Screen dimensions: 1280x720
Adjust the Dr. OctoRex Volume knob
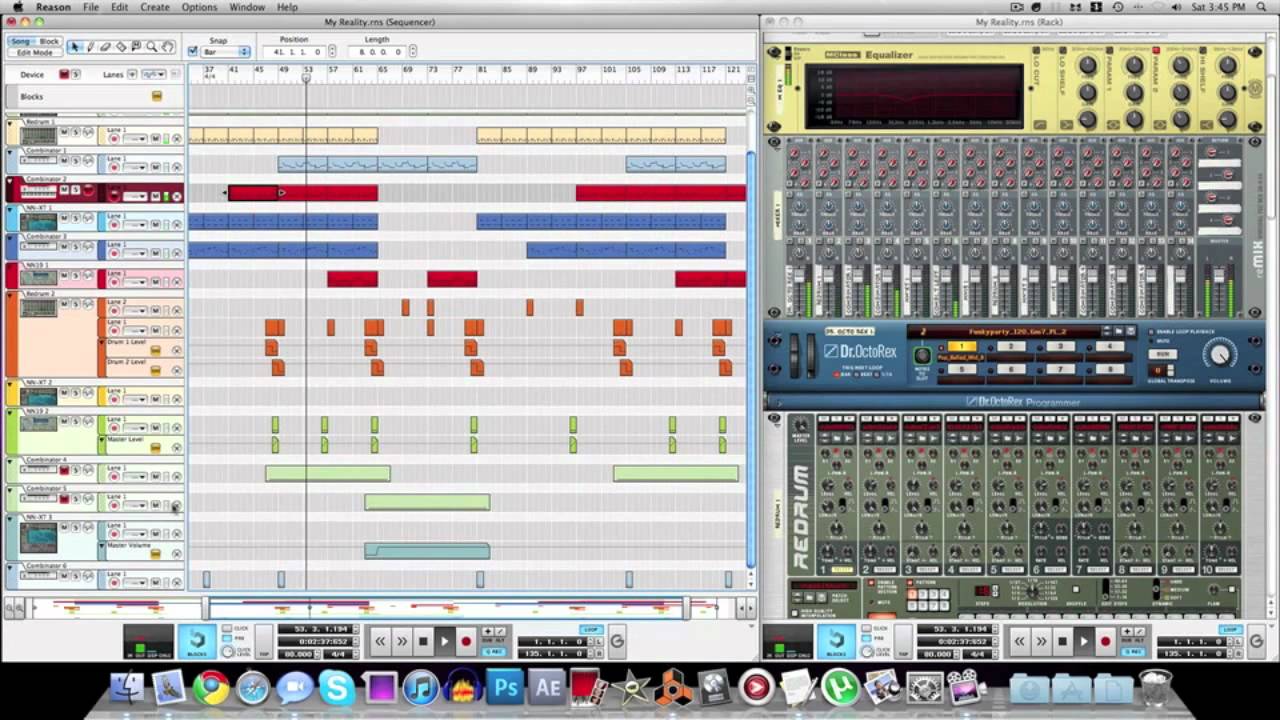1220,355
